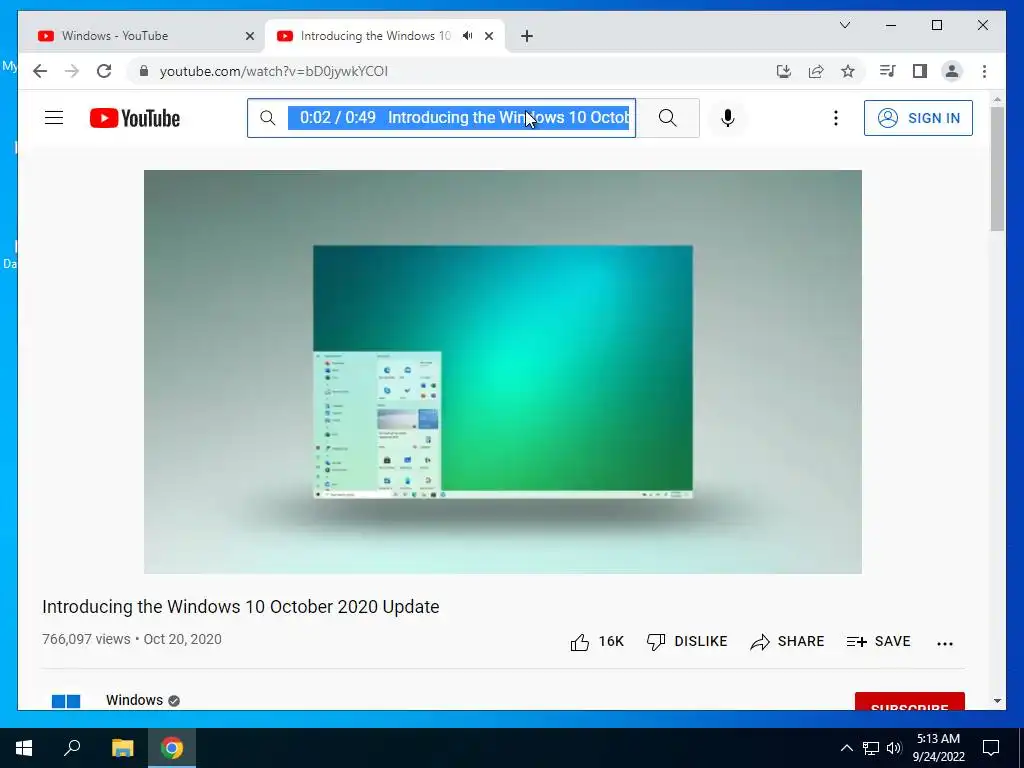Mute the tab via speaker icon
The height and width of the screenshot is (768, 1024).
[x=468, y=36]
